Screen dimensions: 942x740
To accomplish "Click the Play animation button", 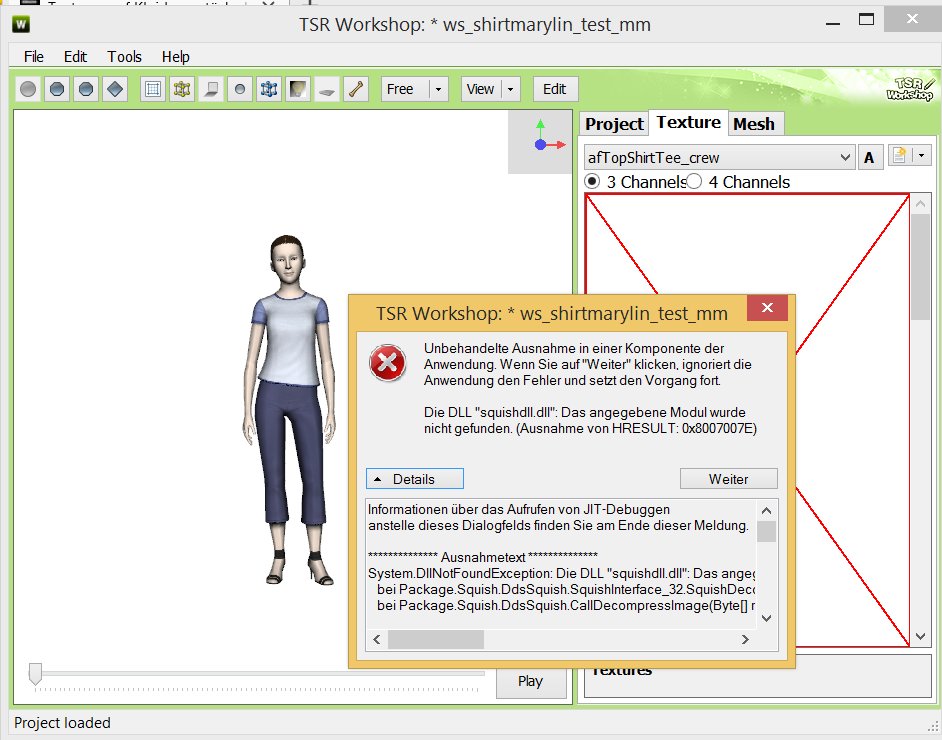I will point(530,681).
